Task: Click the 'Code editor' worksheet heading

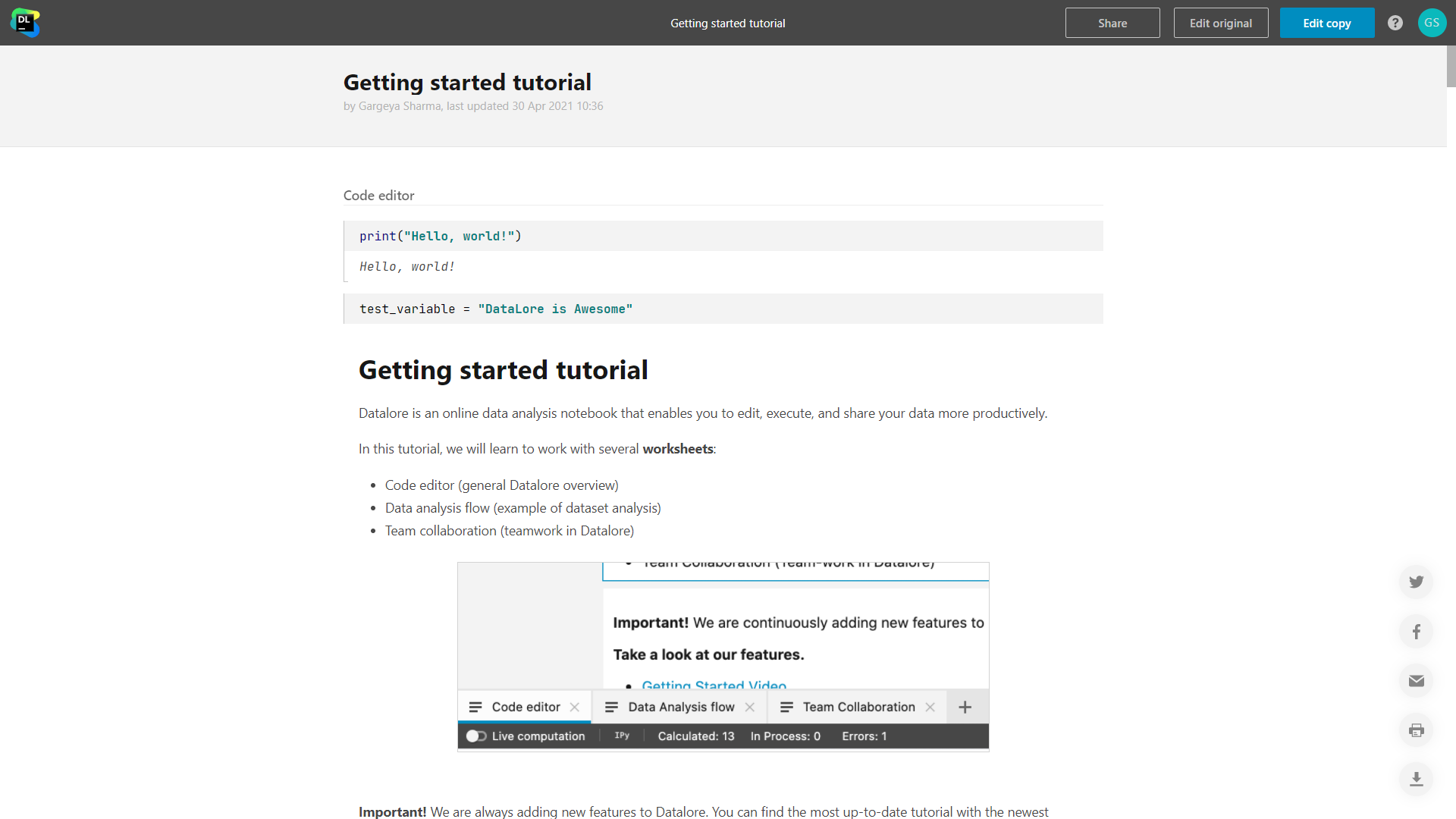Action: [379, 196]
